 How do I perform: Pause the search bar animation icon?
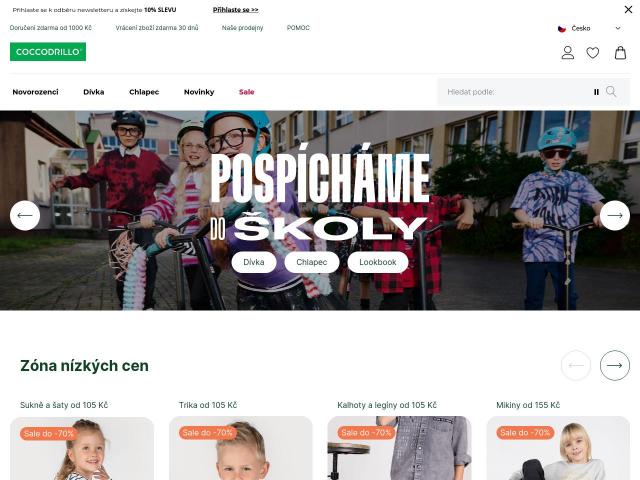(x=596, y=92)
